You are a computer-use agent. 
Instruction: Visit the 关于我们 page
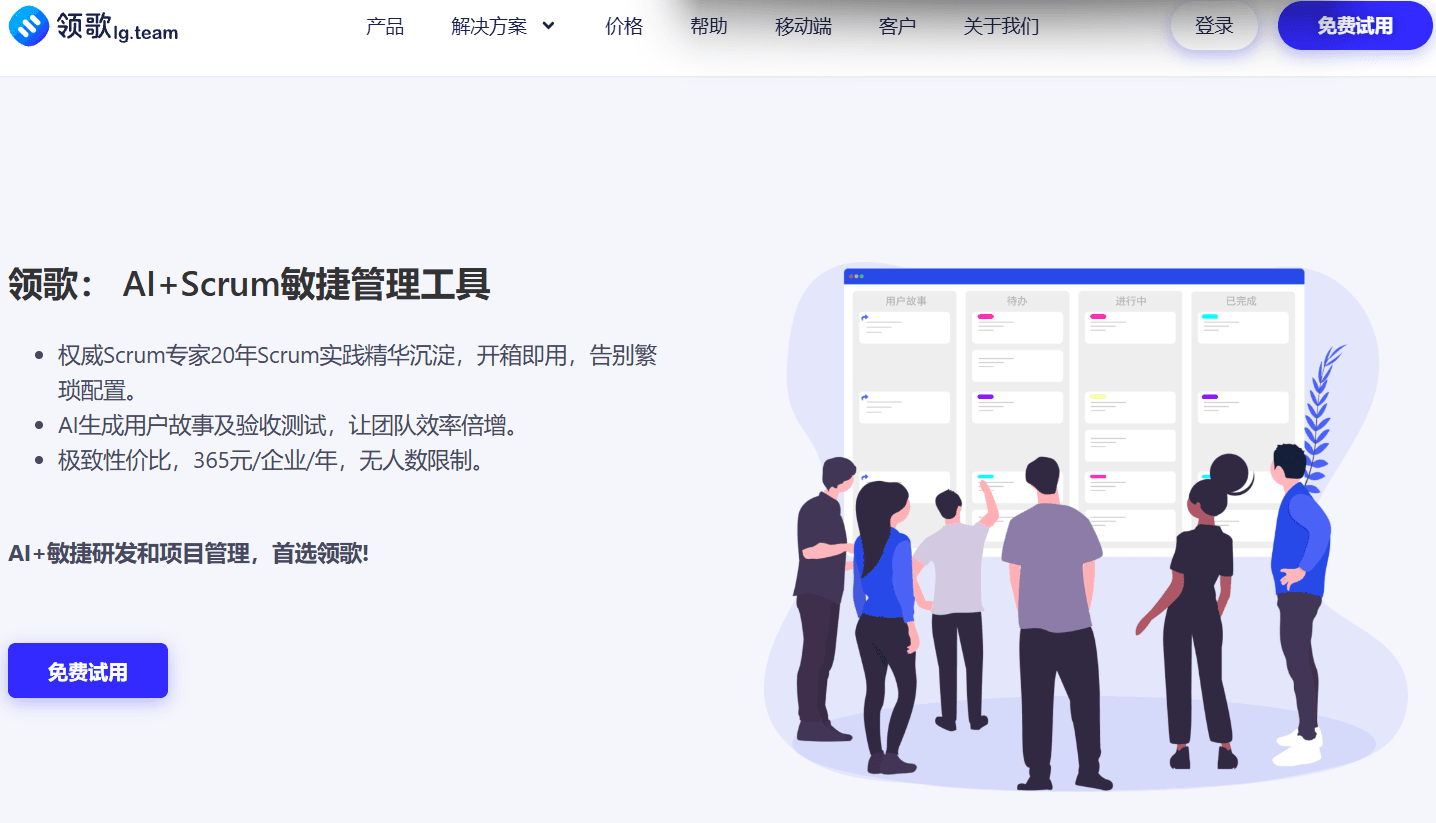(1001, 27)
